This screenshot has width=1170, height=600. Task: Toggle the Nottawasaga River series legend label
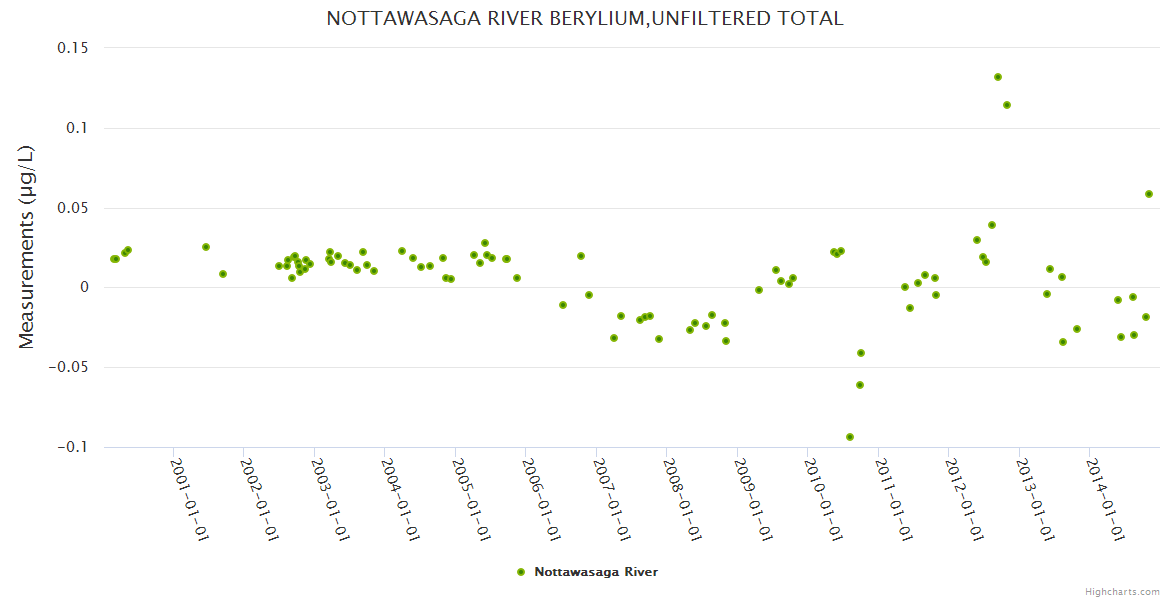click(x=596, y=572)
